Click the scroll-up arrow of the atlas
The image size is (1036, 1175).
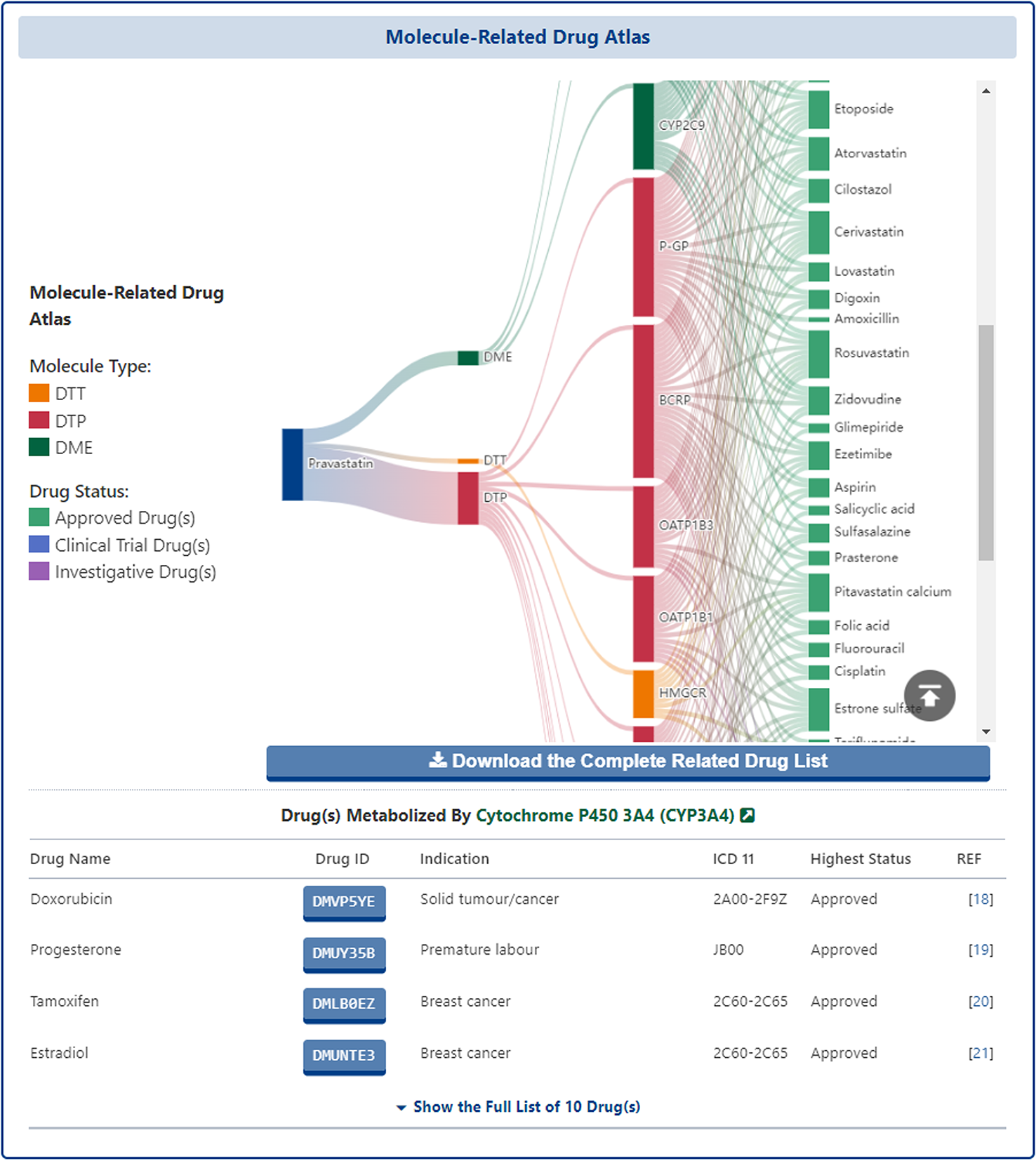click(x=986, y=91)
